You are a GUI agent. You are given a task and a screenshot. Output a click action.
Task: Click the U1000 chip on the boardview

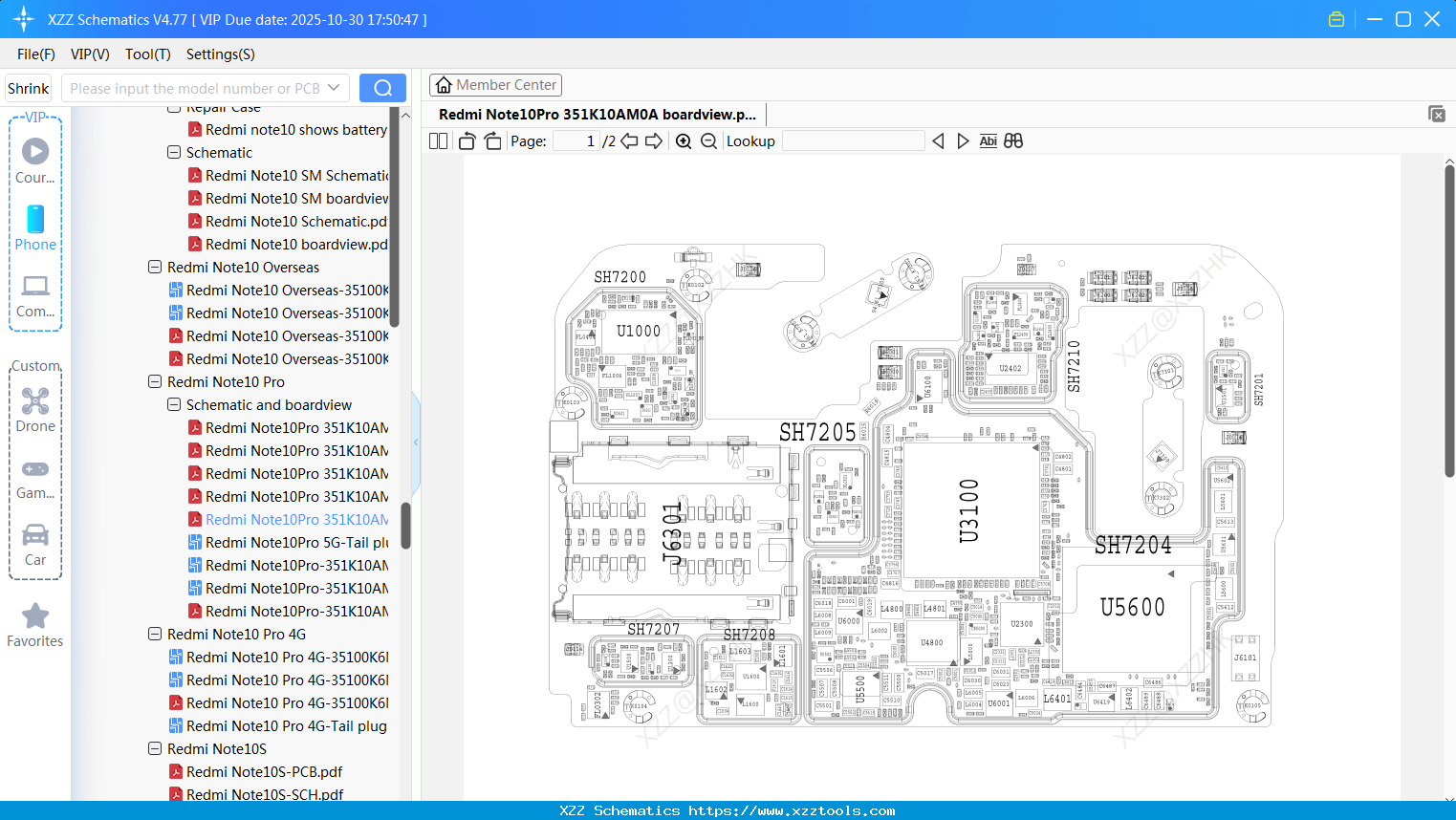click(x=639, y=331)
